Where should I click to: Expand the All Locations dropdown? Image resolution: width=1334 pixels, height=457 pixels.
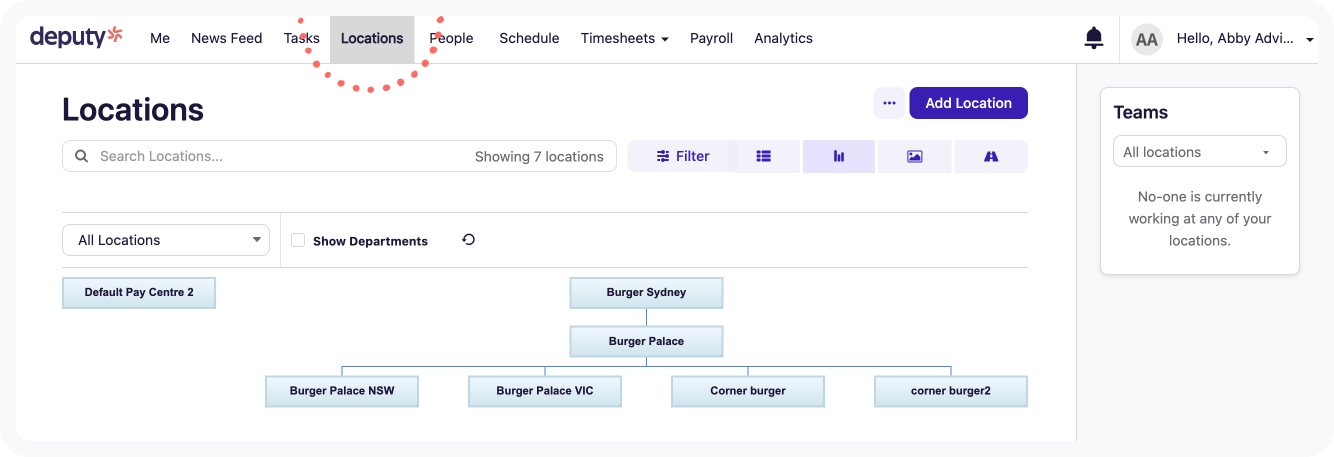(166, 240)
